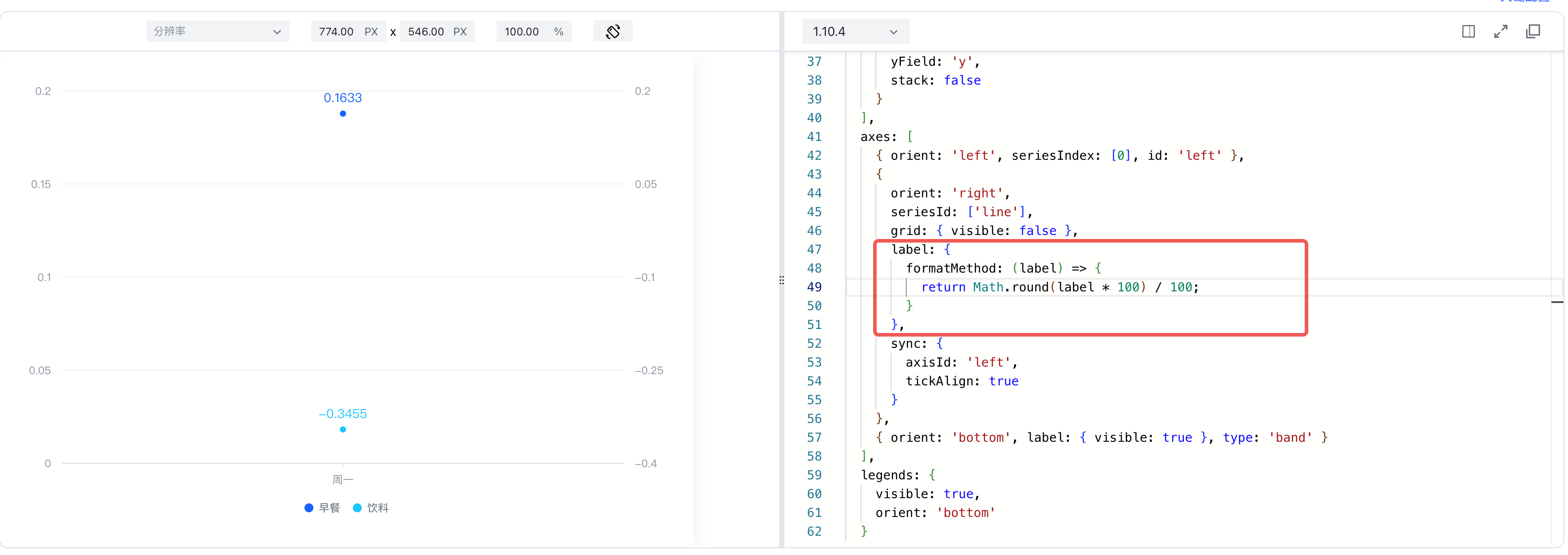Click the 周一 x-axis label

343,480
